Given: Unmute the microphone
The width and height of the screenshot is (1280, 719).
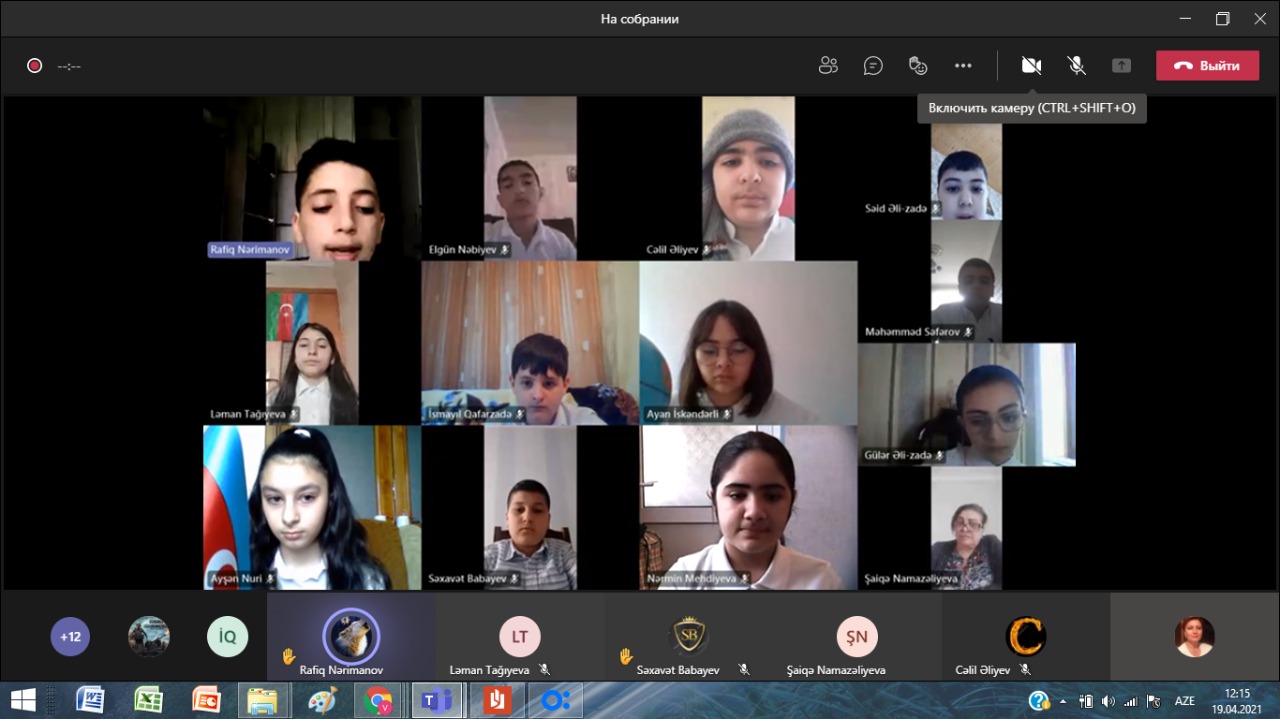Looking at the screenshot, I should tap(1076, 66).
